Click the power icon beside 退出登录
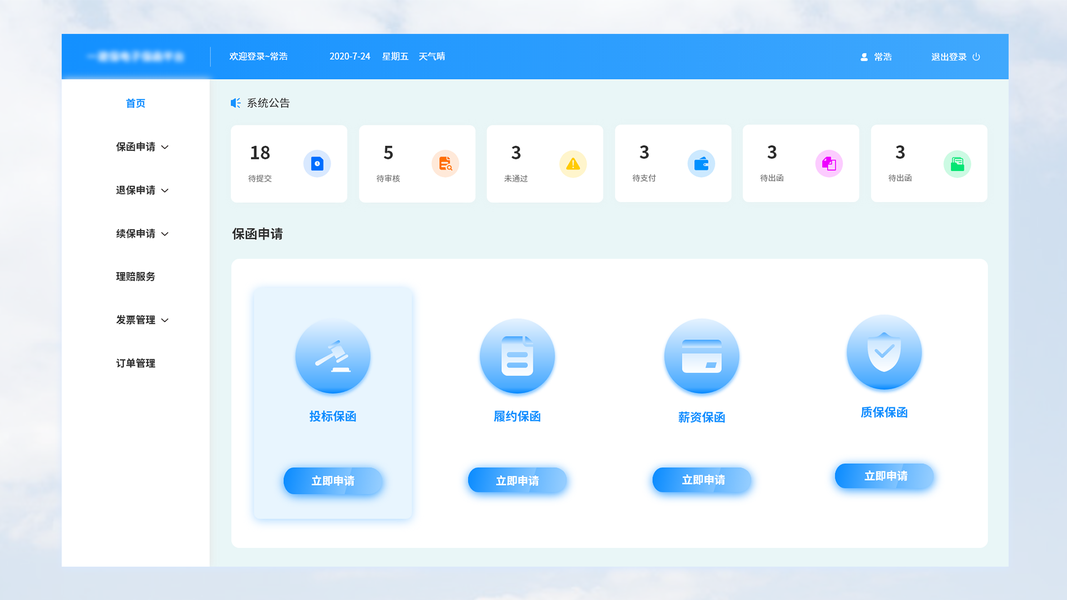The image size is (1067, 600). (x=976, y=57)
